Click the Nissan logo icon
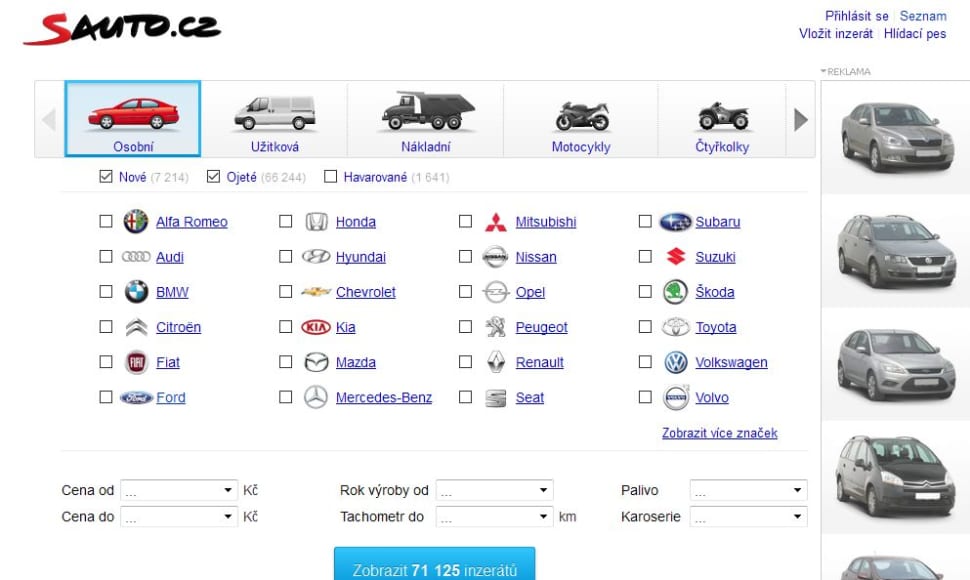970x580 pixels. pyautogui.click(x=496, y=257)
